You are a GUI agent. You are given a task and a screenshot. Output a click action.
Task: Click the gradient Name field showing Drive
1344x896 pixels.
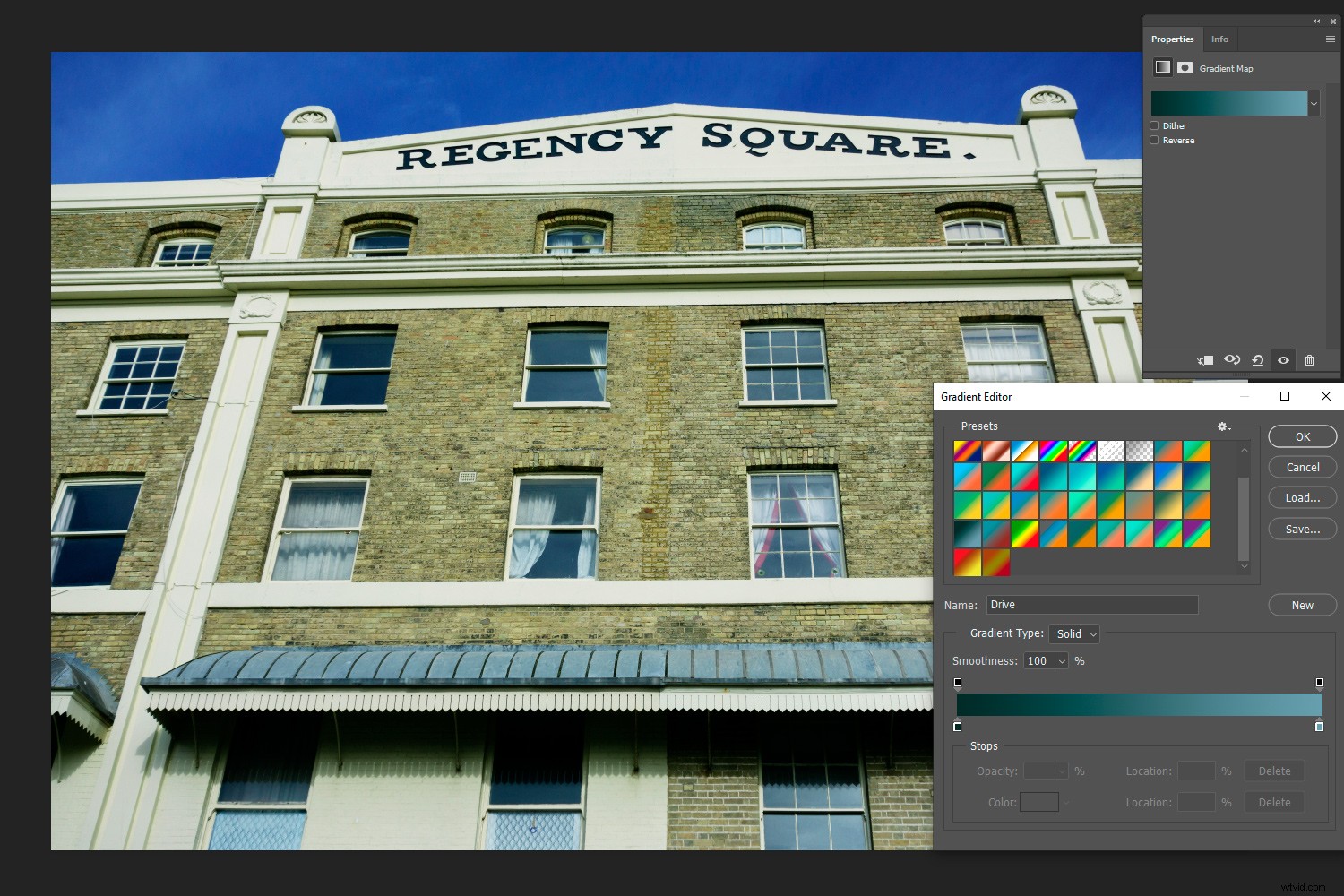point(1091,605)
